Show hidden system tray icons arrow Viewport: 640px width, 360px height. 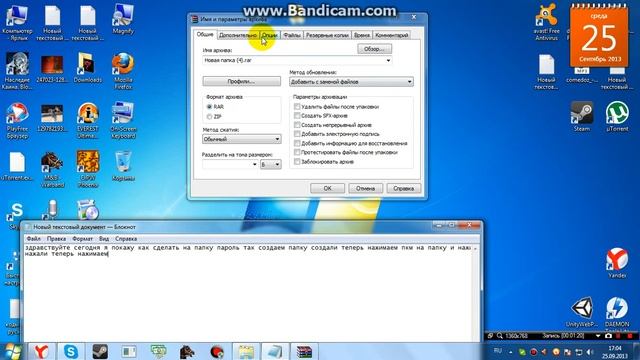point(511,352)
